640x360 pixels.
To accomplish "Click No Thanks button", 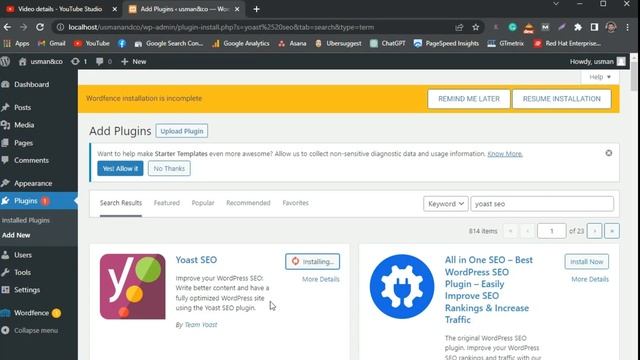I will pyautogui.click(x=169, y=169).
